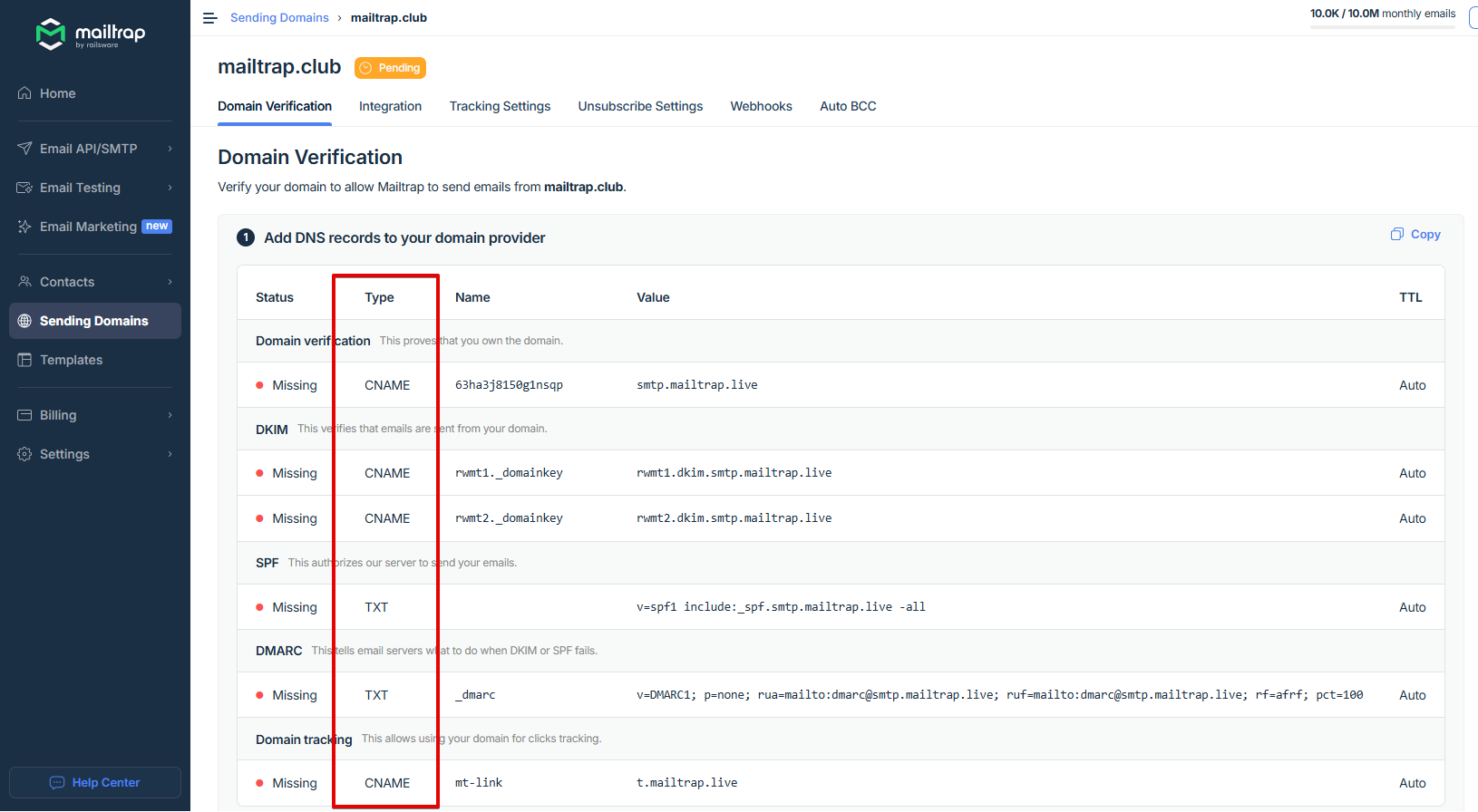The height and width of the screenshot is (812, 1478).
Task: Click the Copy DNS records link
Action: point(1415,234)
